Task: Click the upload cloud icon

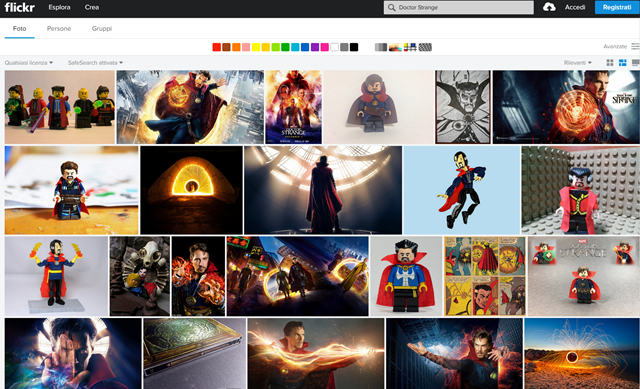Action: click(549, 7)
